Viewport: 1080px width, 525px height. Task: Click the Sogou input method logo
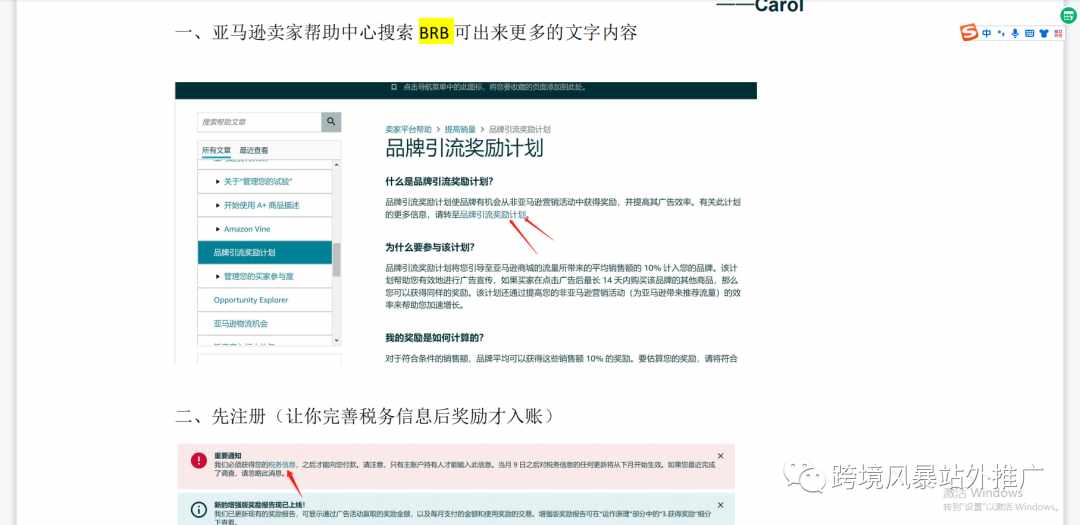[970, 32]
